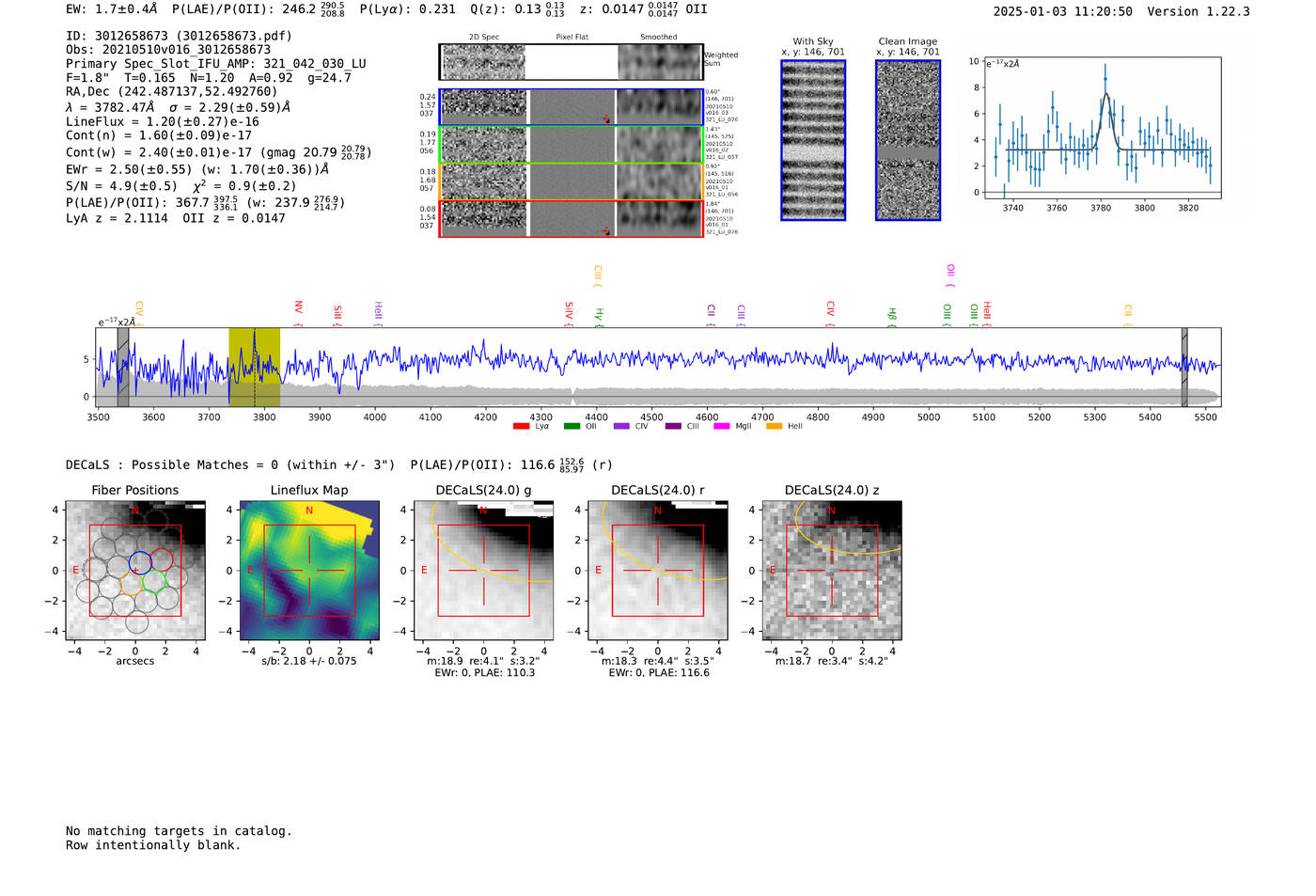Click the EWr: 0, PLAE: 110.3 caption
Viewport: 1316px width, 896px height.
pos(485,672)
